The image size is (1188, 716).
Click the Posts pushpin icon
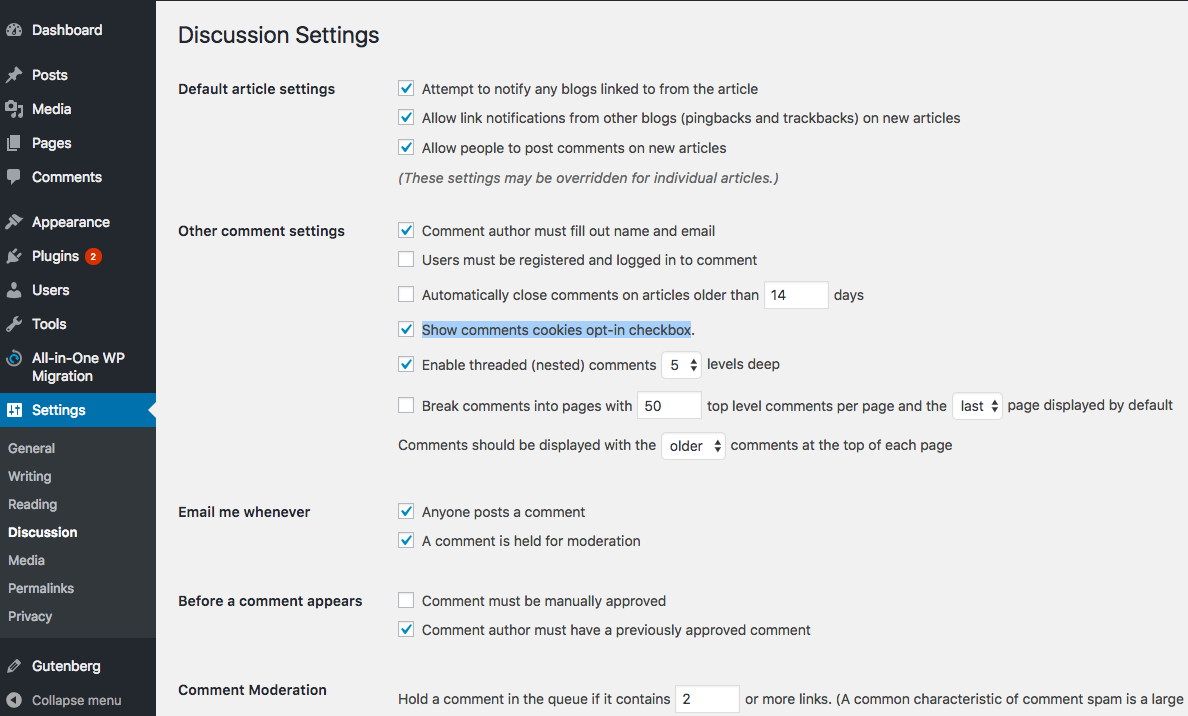click(x=14, y=75)
